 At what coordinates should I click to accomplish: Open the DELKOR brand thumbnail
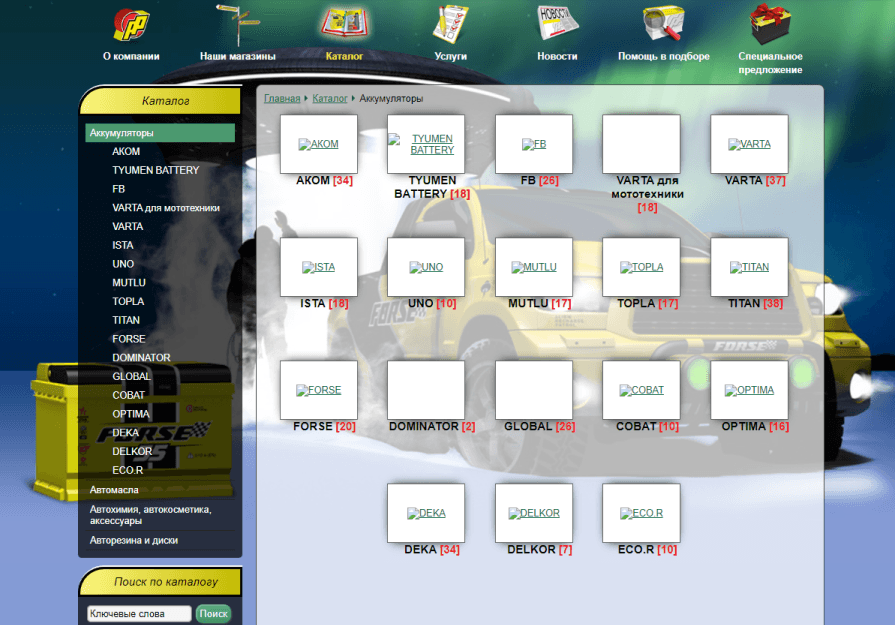tap(534, 513)
